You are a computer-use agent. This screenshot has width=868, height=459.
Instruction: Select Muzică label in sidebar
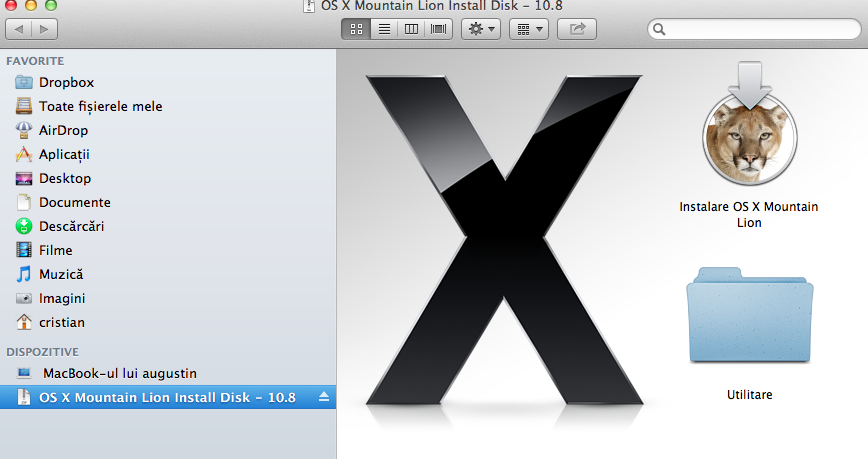click(x=61, y=274)
